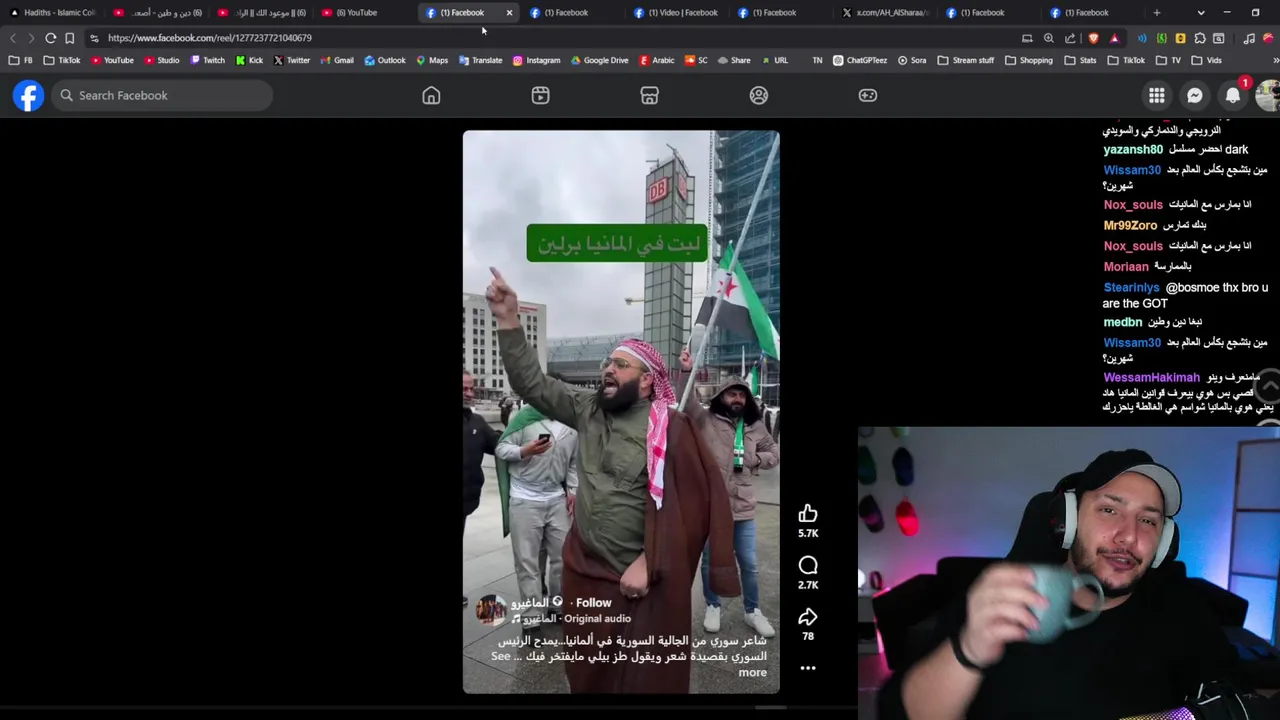Open a new browser tab
The image size is (1280, 720).
point(1157,13)
